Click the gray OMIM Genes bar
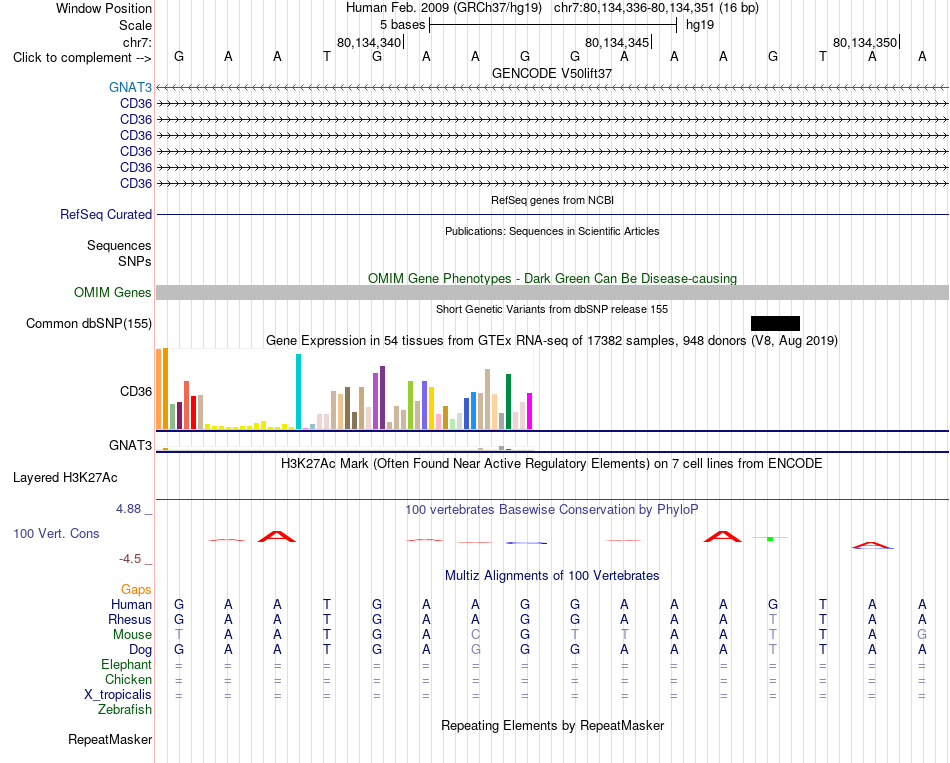 [553, 292]
